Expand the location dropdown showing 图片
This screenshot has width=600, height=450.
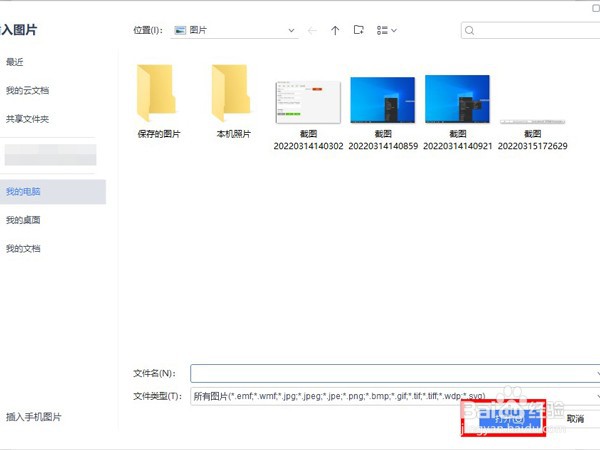coord(291,30)
